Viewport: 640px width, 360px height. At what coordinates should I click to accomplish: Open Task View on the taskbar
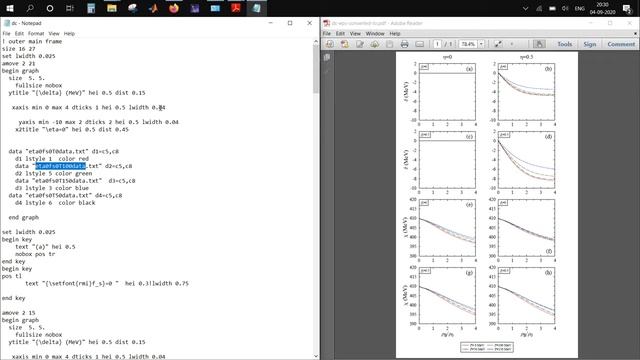70,8
